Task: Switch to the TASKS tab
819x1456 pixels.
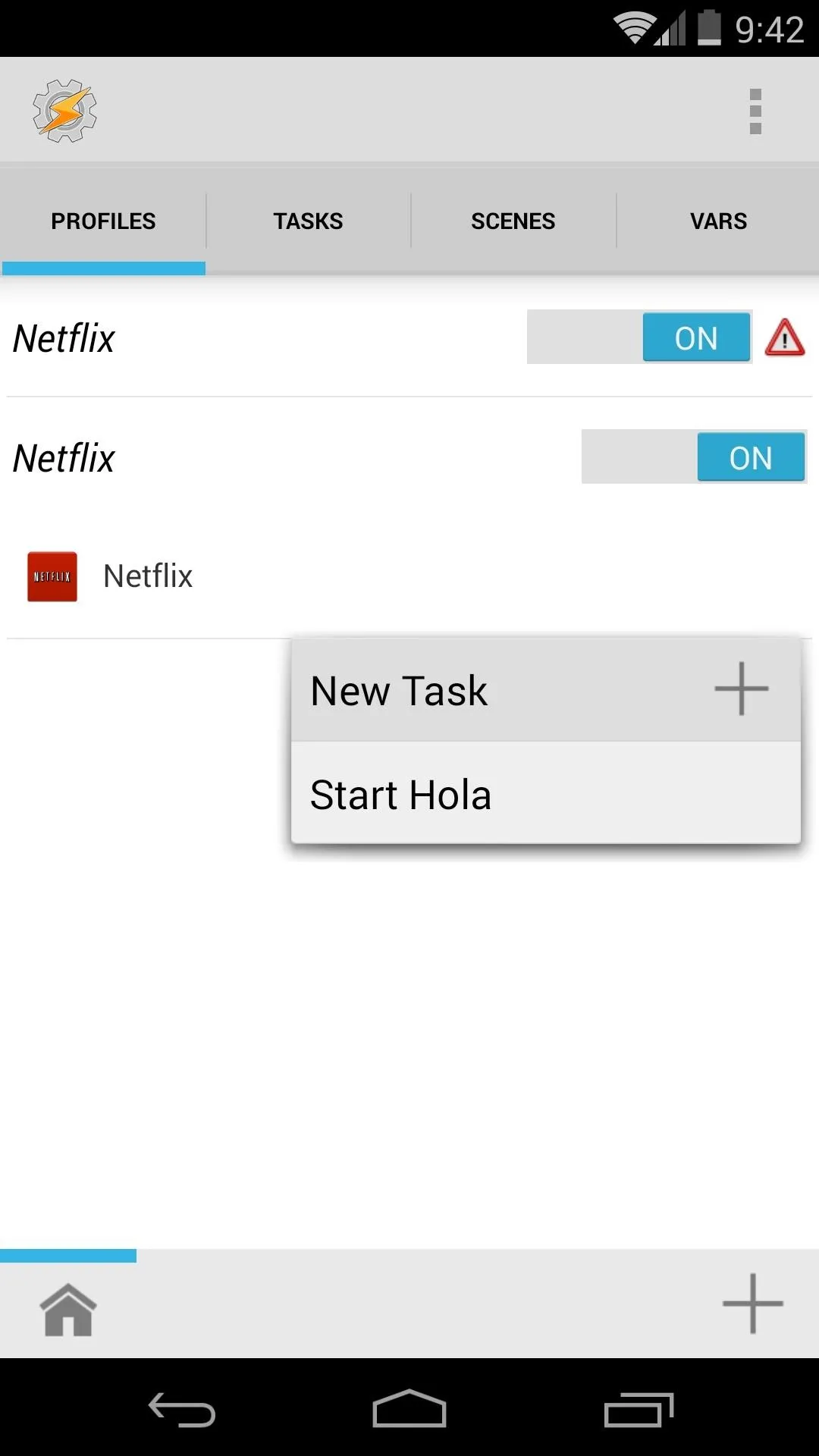Action: click(x=308, y=221)
